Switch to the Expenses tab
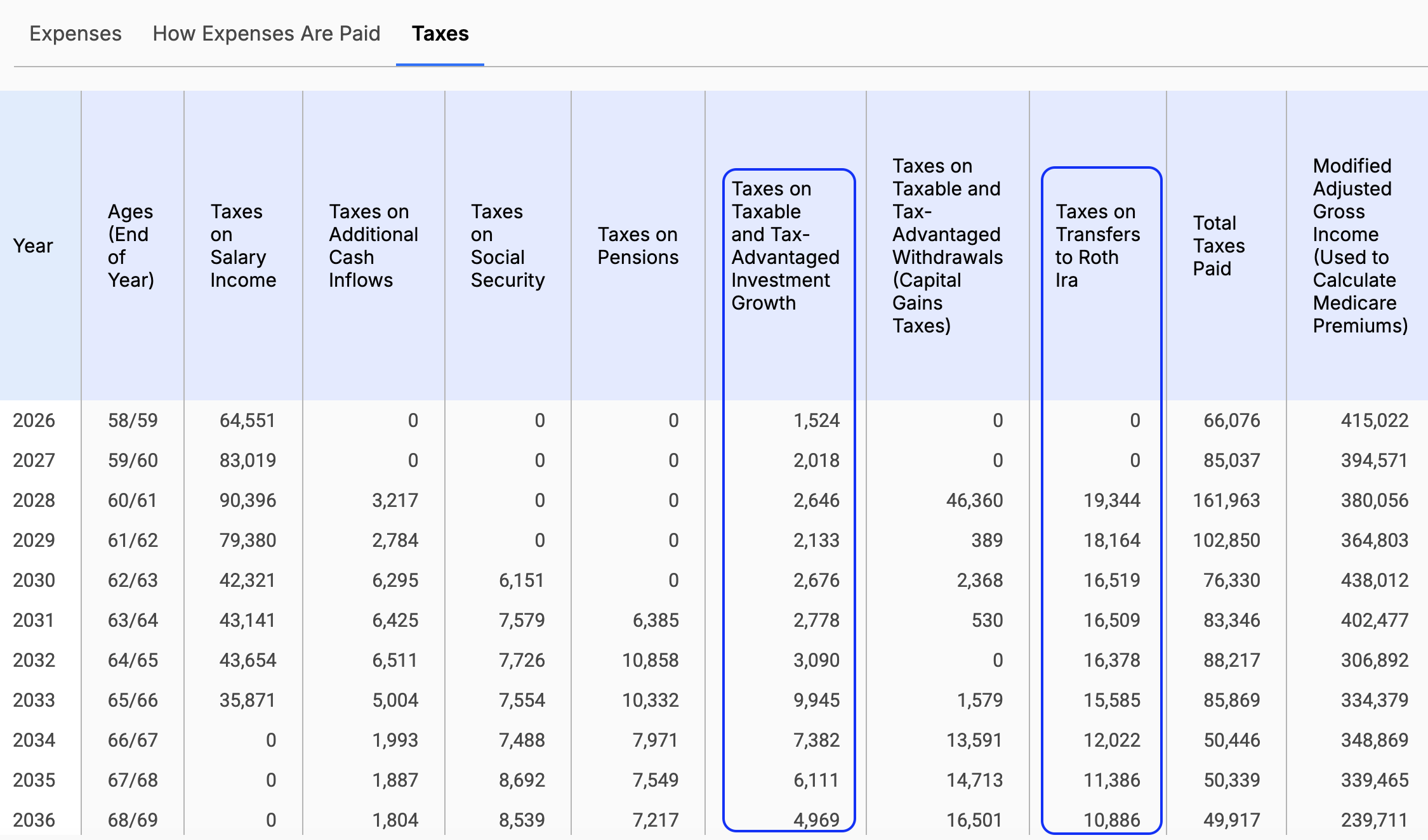Image resolution: width=1428 pixels, height=840 pixels. point(76,34)
